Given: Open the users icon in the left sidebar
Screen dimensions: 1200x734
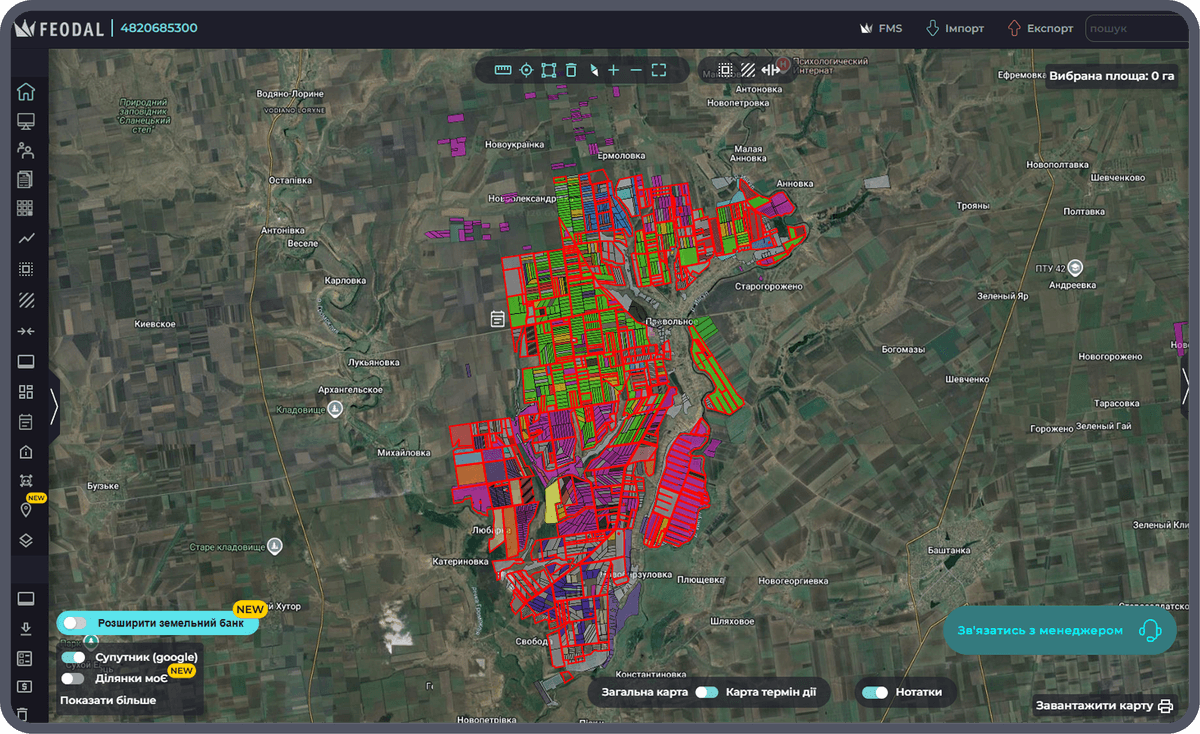Looking at the screenshot, I should [26, 151].
